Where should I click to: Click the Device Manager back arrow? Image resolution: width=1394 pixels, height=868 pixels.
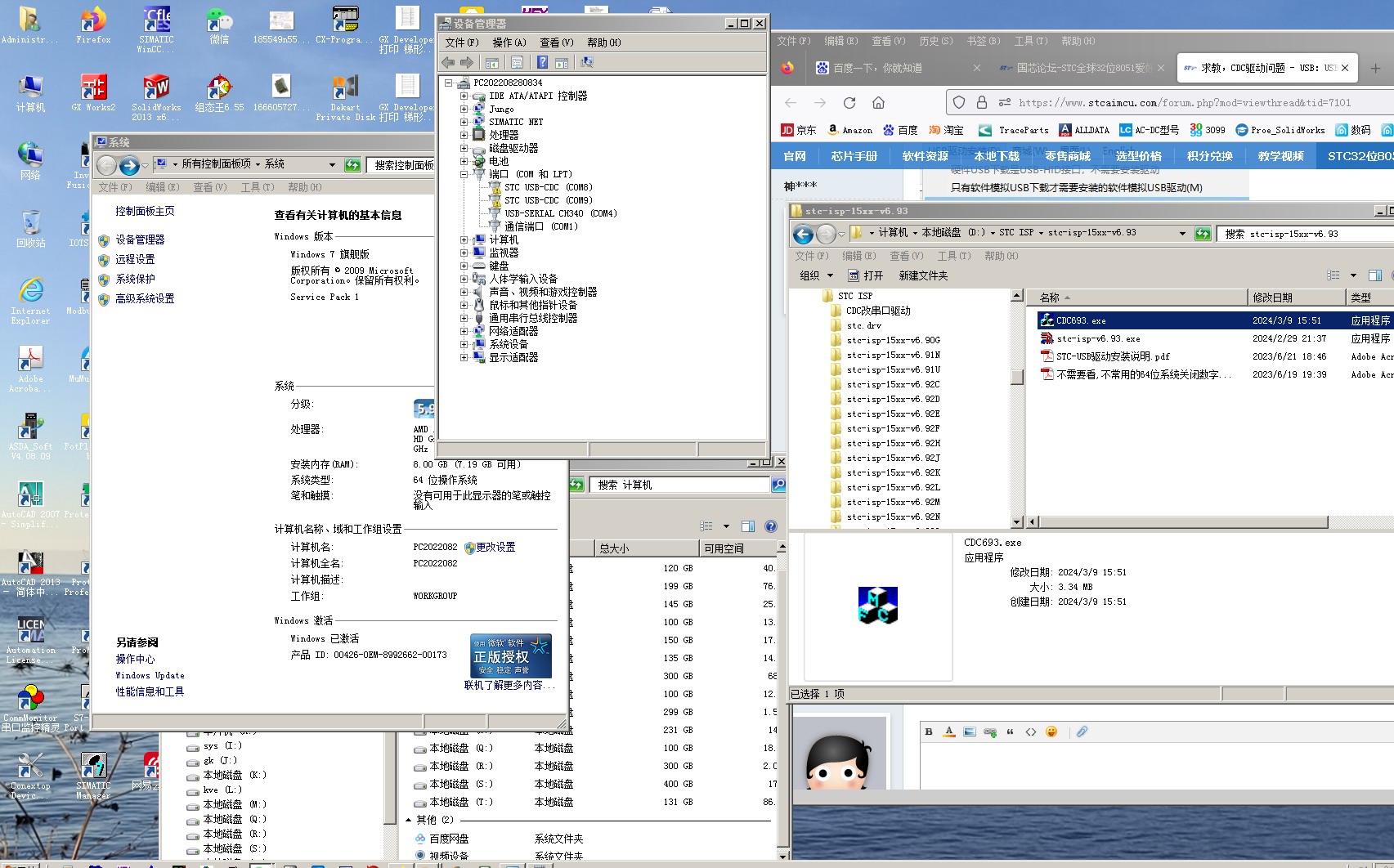(448, 62)
